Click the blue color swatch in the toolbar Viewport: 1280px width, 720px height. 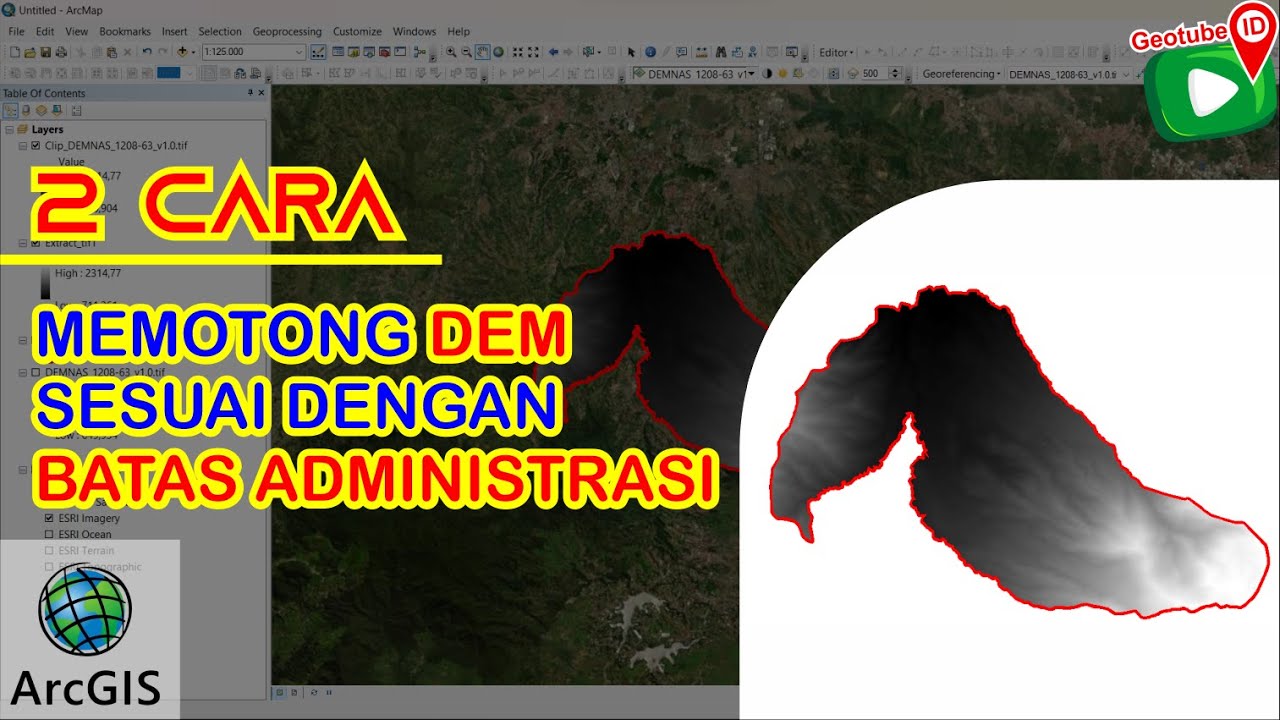[168, 73]
